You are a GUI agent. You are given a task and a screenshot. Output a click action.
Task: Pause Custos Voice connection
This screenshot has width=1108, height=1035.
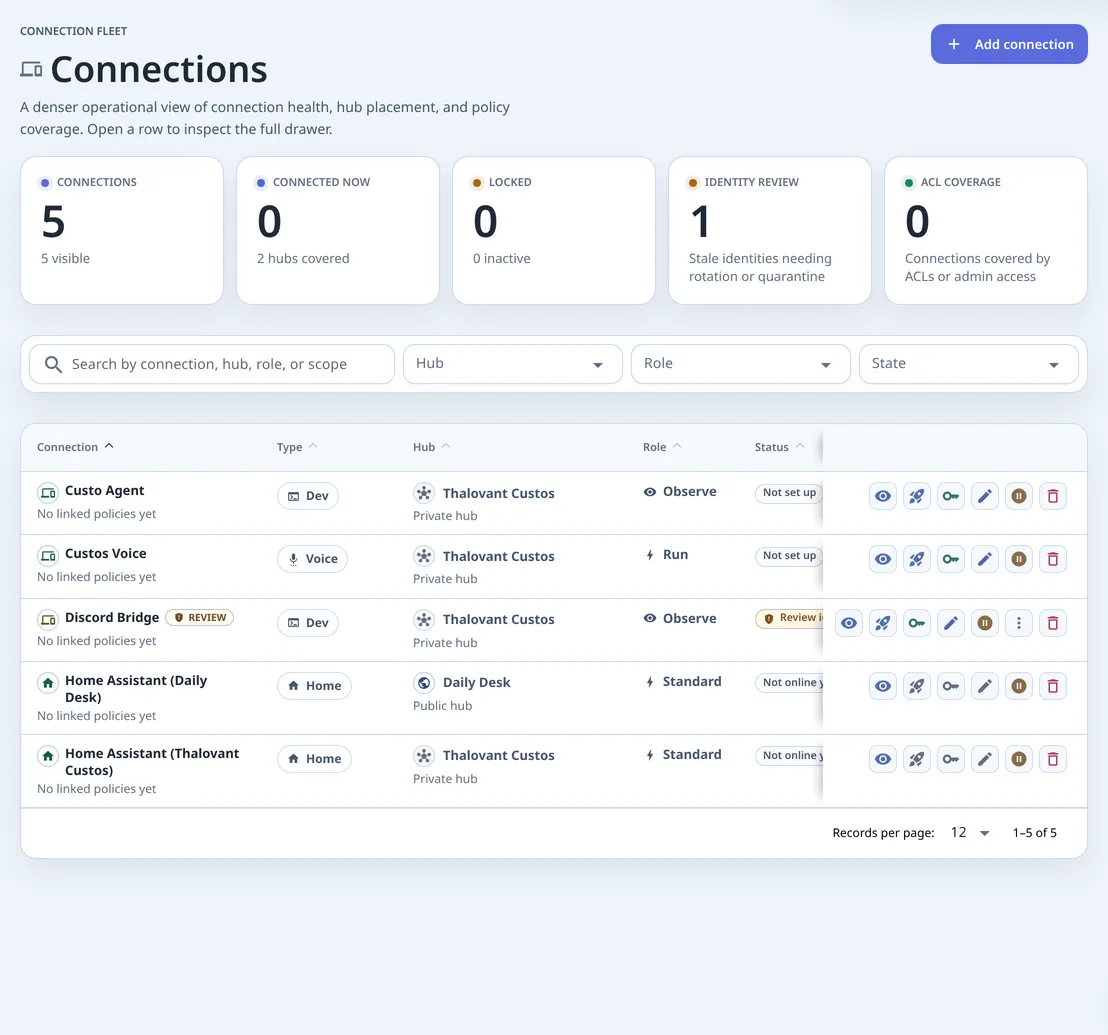(1018, 559)
